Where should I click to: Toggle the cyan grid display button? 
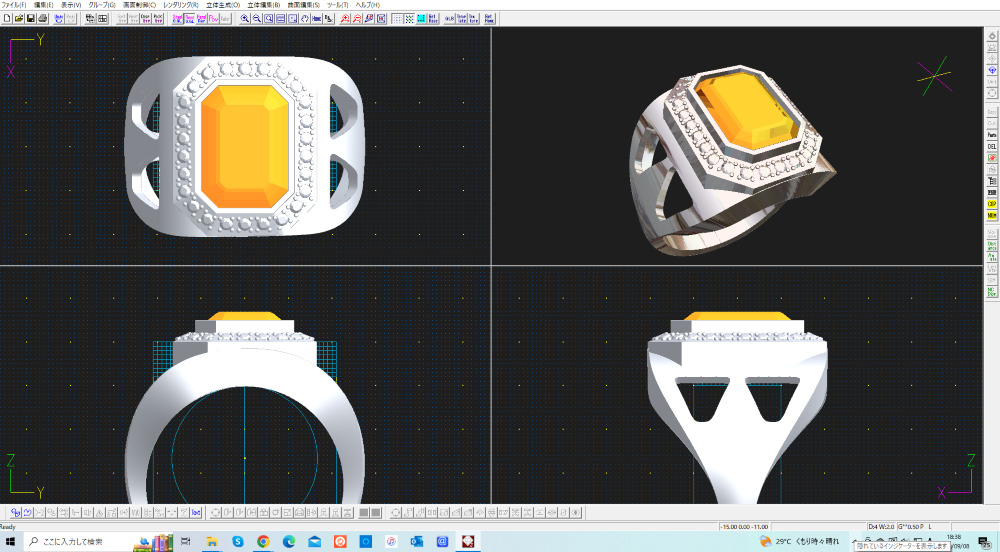click(x=421, y=19)
